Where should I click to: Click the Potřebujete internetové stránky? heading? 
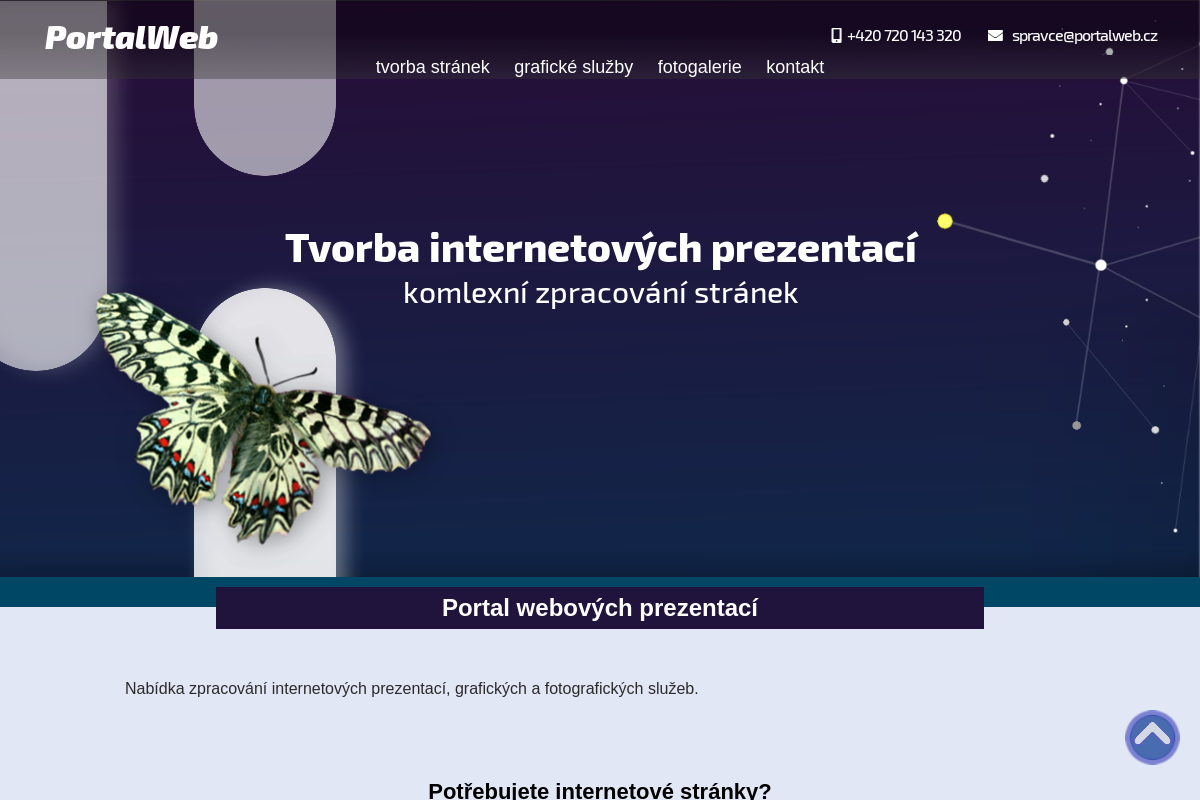click(600, 790)
